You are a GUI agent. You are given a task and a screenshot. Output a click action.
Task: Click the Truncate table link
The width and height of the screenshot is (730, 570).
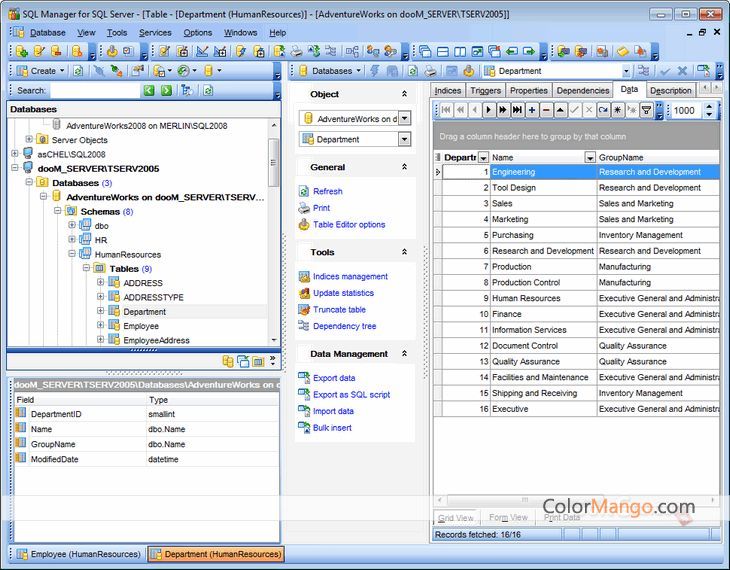(339, 309)
